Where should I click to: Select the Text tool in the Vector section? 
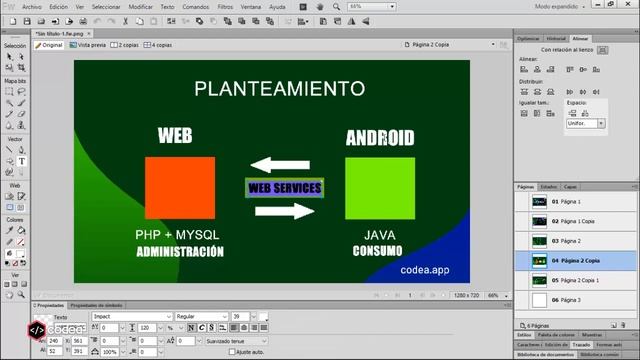[x=22, y=161]
